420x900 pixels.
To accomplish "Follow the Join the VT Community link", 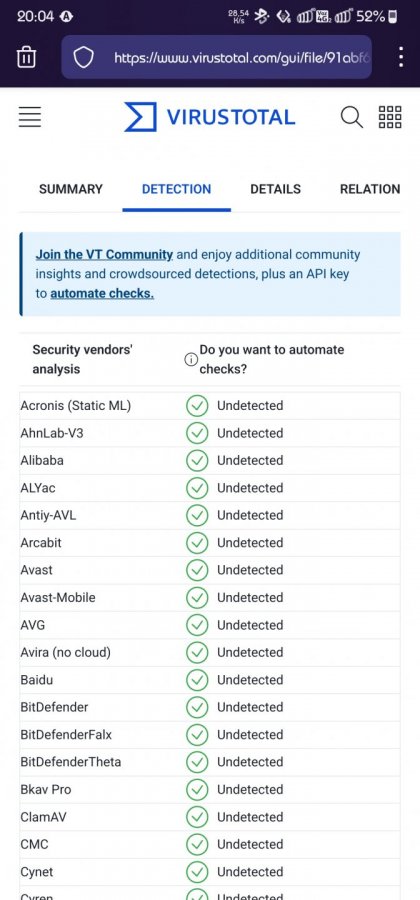I will tap(104, 254).
